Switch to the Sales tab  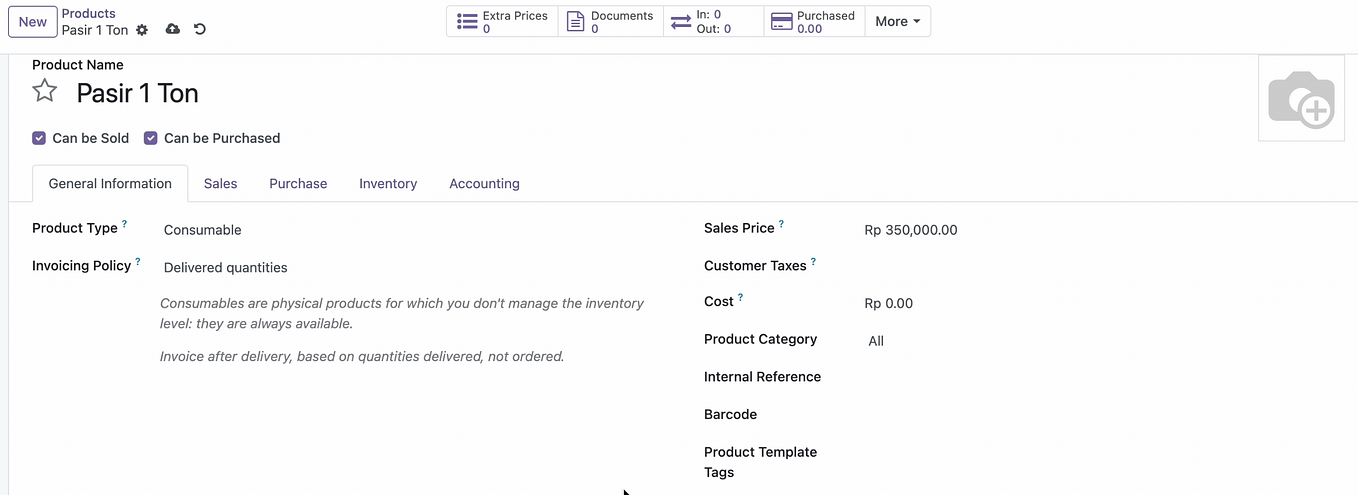pyautogui.click(x=221, y=184)
